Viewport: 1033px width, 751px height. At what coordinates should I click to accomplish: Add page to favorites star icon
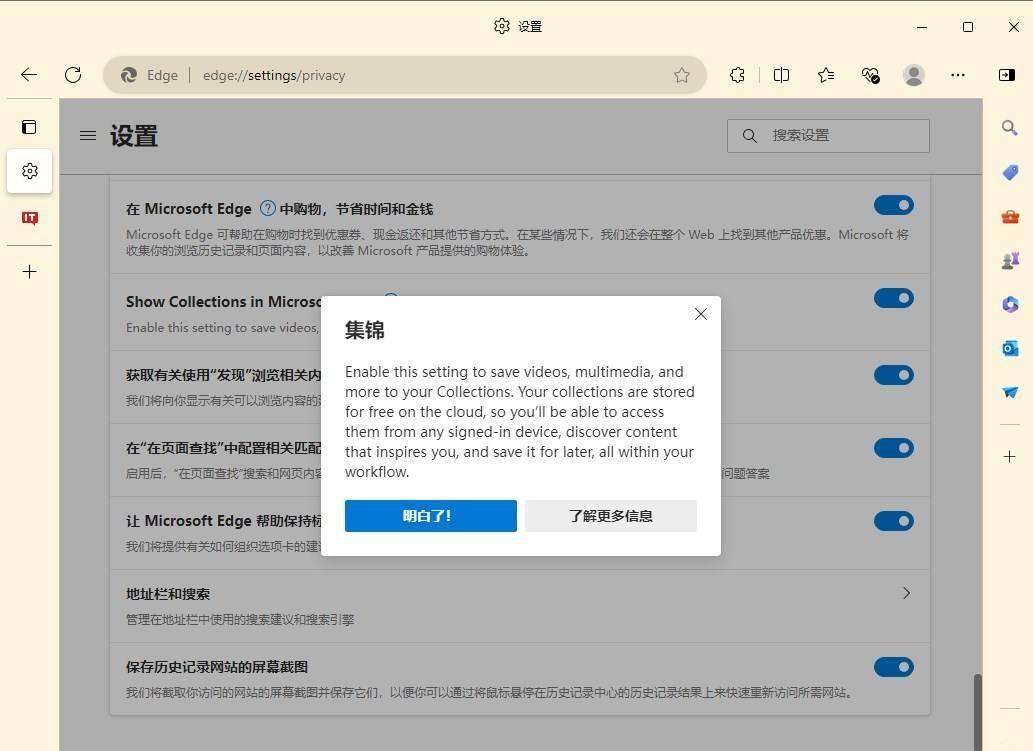(682, 75)
